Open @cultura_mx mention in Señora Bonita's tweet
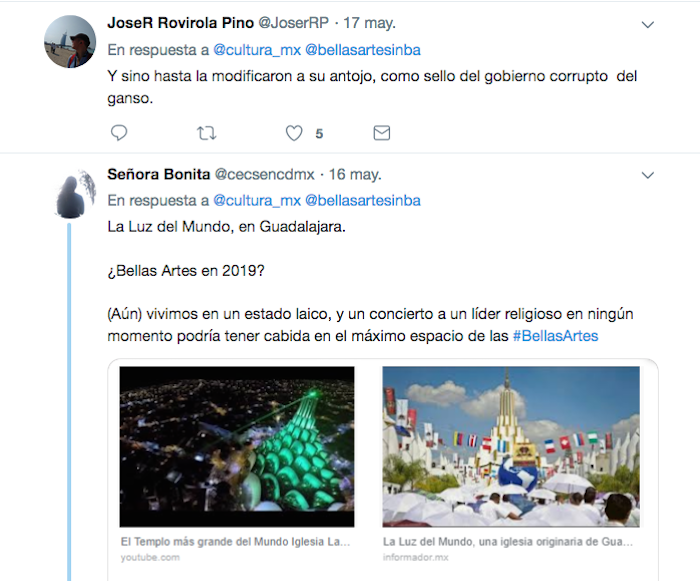 point(257,201)
